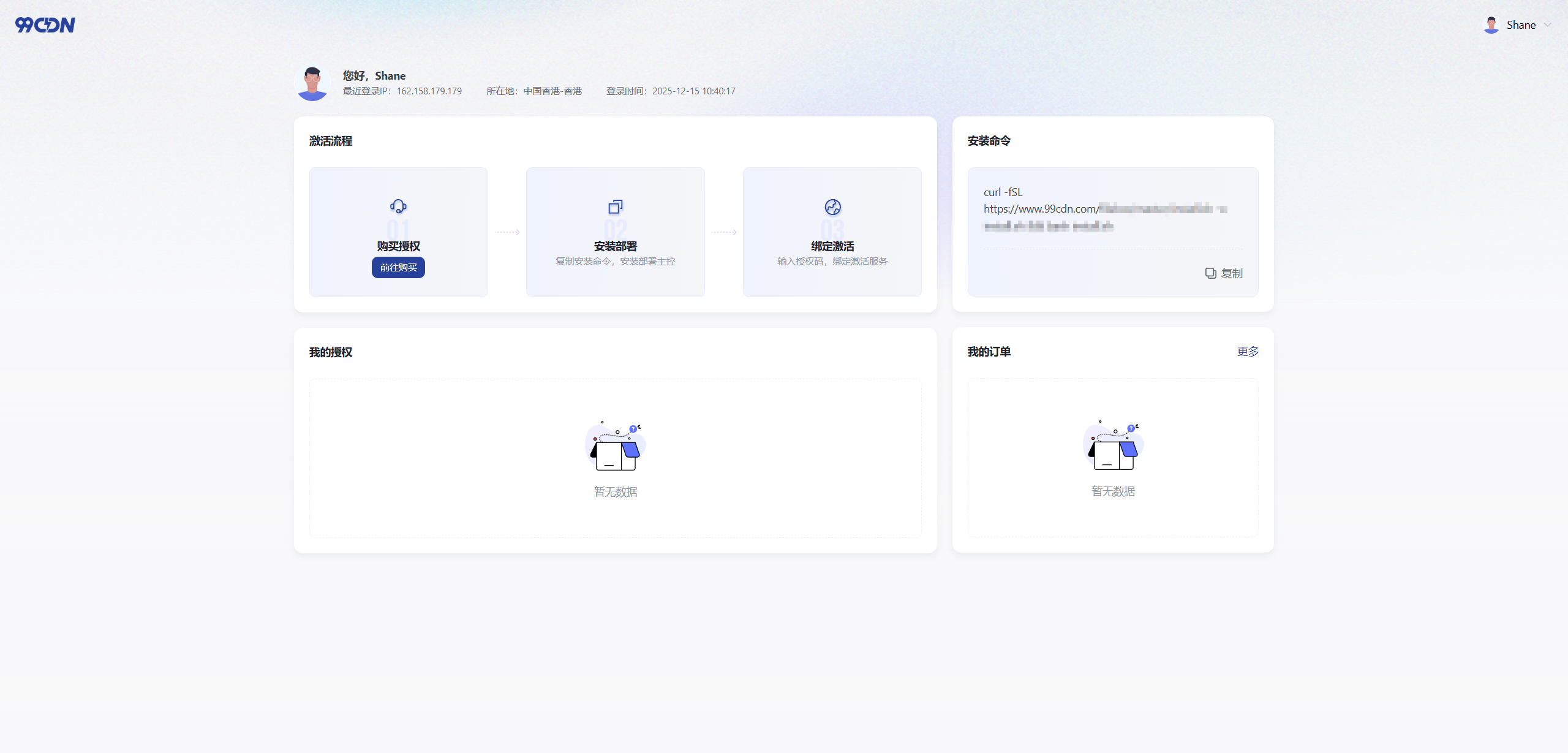The height and width of the screenshot is (753, 1568).
Task: Select the 绑定激活 step card
Action: (x=832, y=232)
